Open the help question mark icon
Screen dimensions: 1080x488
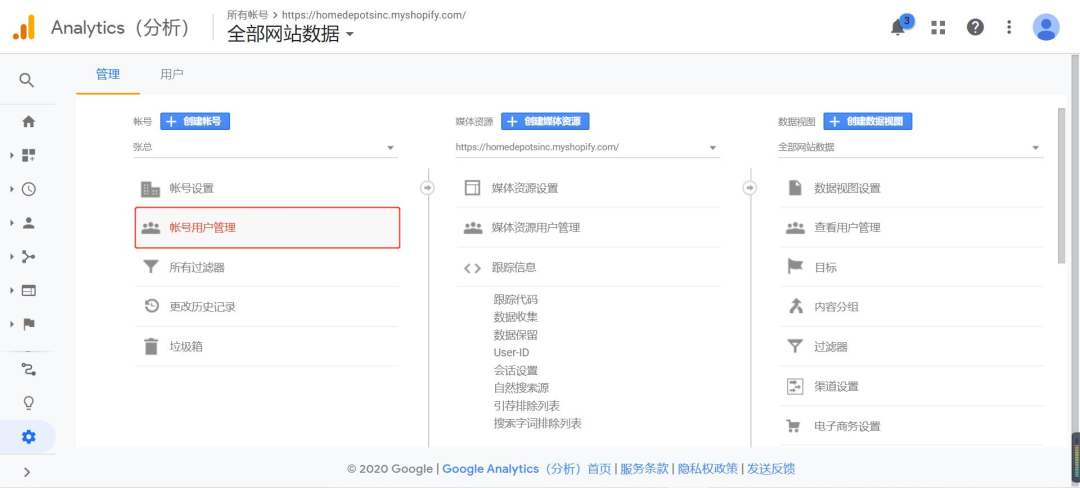coord(975,28)
